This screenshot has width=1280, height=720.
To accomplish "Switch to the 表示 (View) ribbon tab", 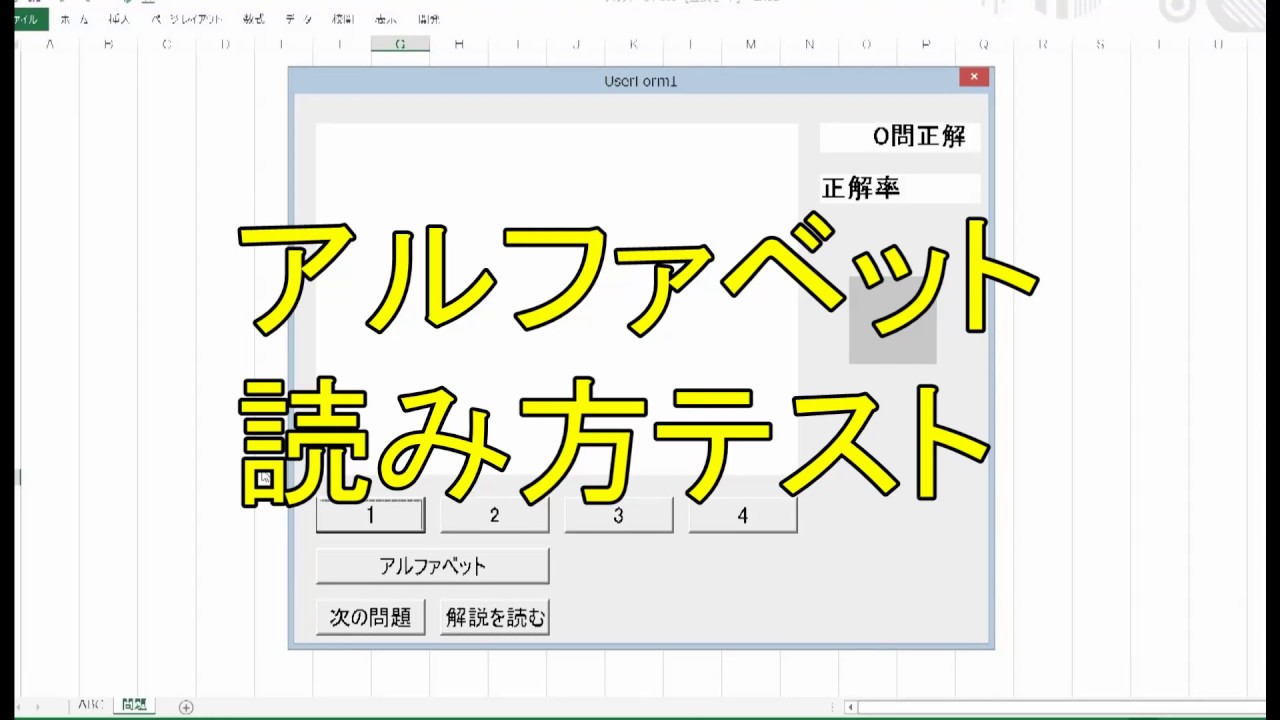I will click(386, 19).
